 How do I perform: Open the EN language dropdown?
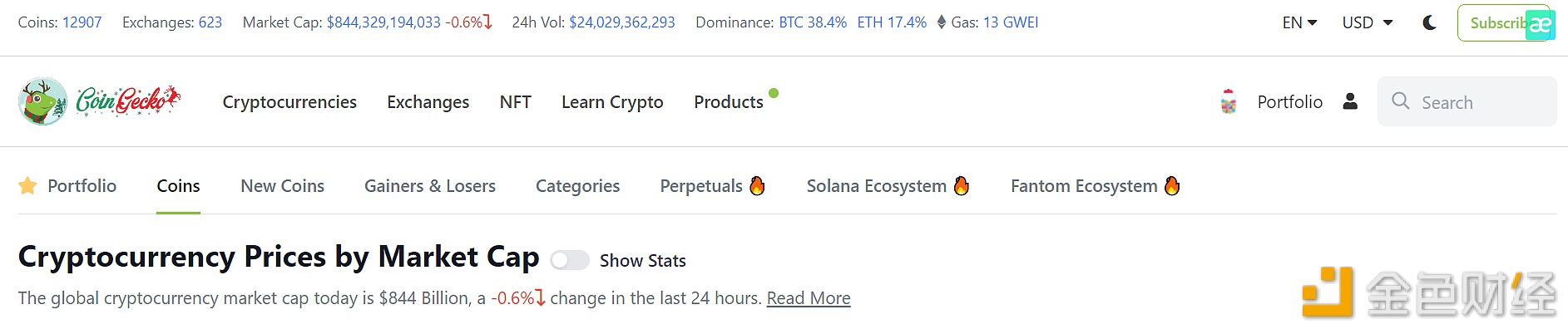coord(1300,22)
